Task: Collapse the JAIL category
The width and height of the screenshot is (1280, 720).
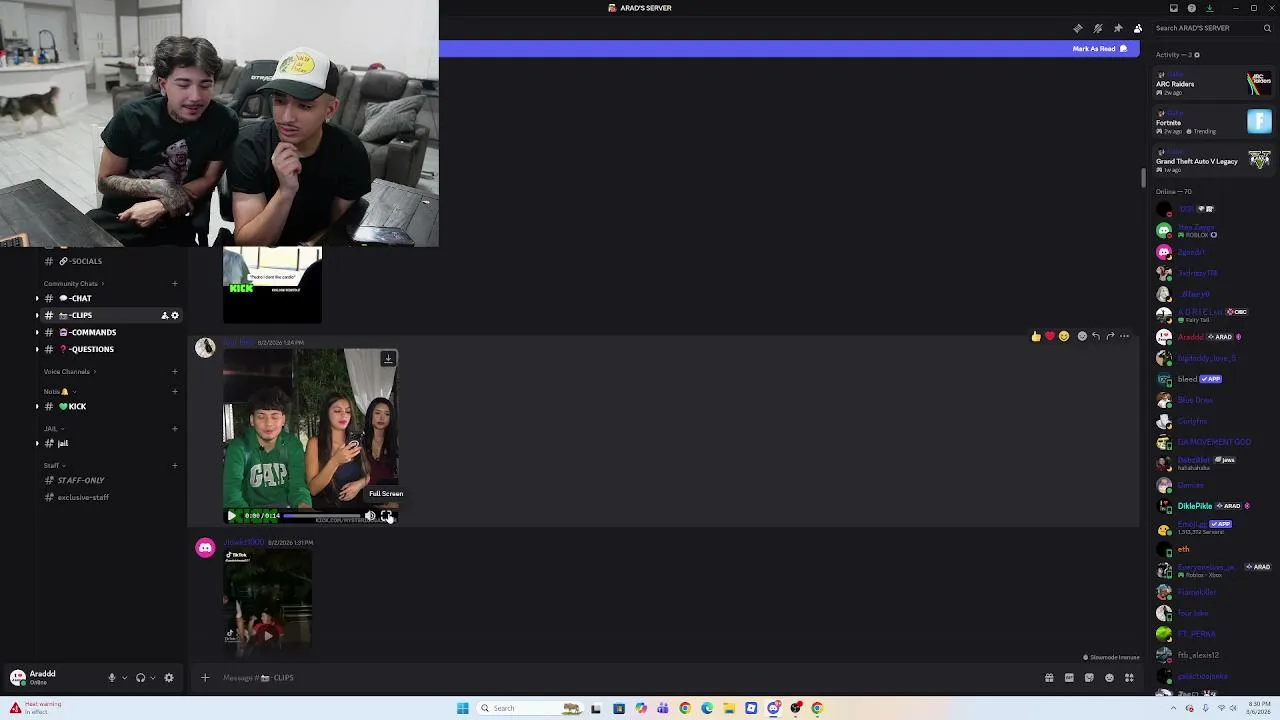Action: coord(52,428)
